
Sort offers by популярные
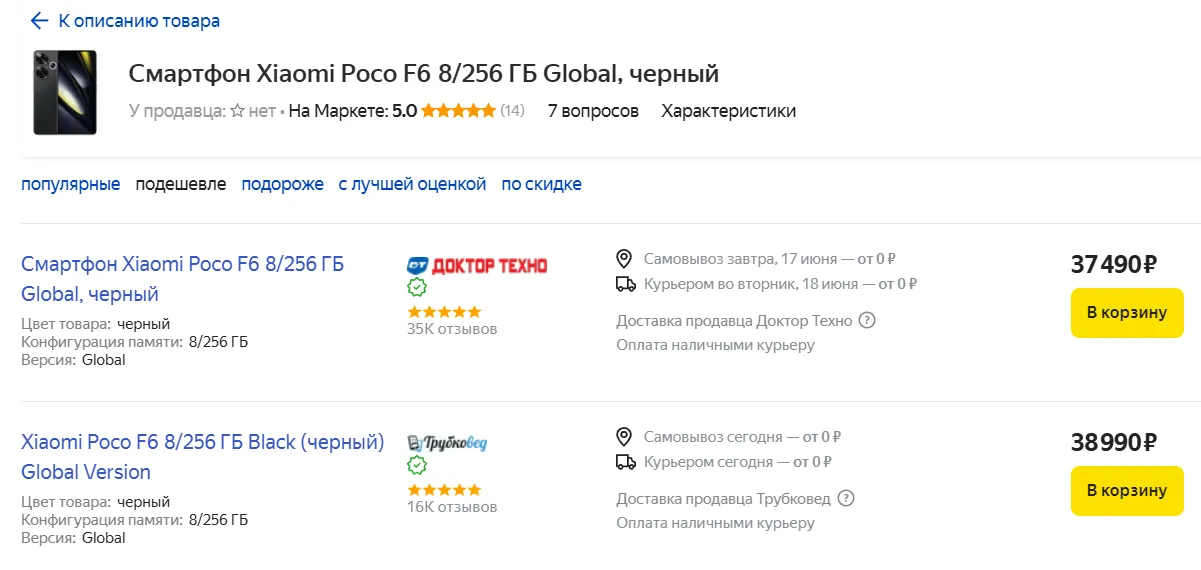tap(71, 184)
